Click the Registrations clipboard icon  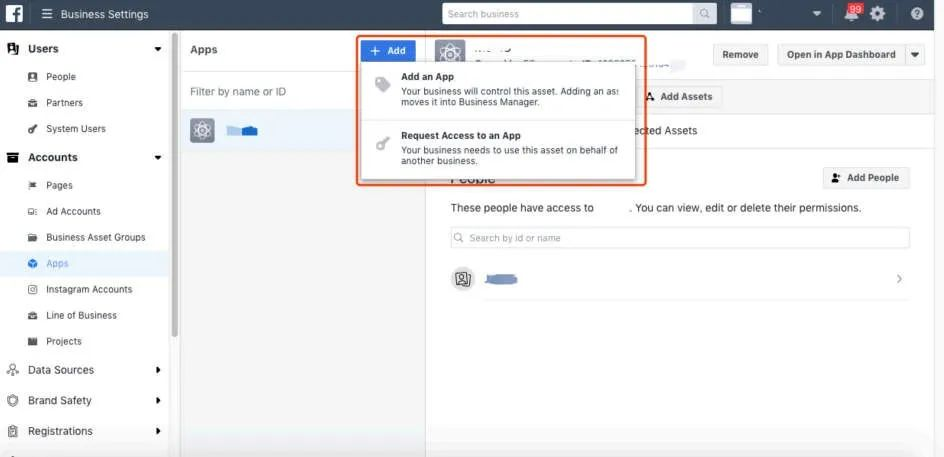tap(13, 431)
